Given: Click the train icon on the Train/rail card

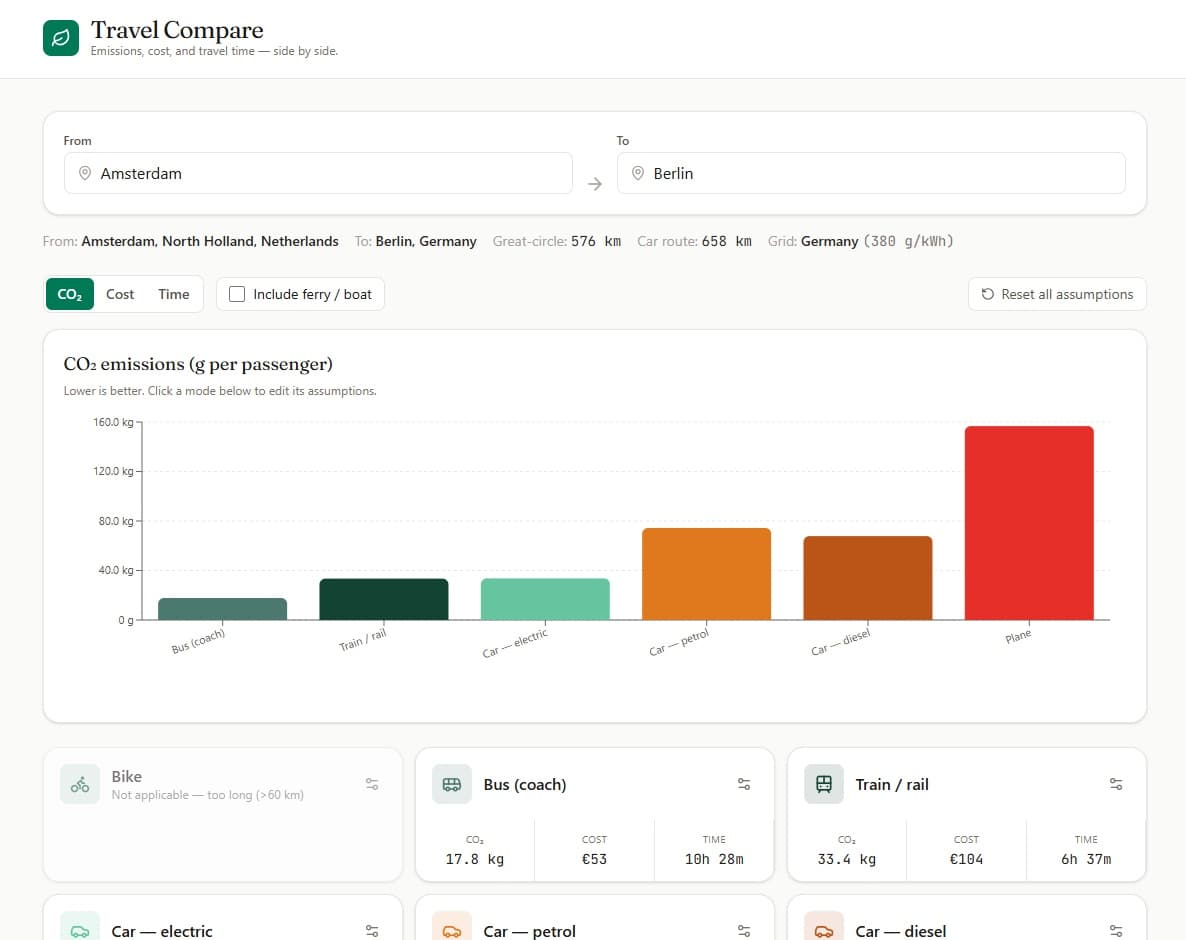Looking at the screenshot, I should [x=823, y=784].
